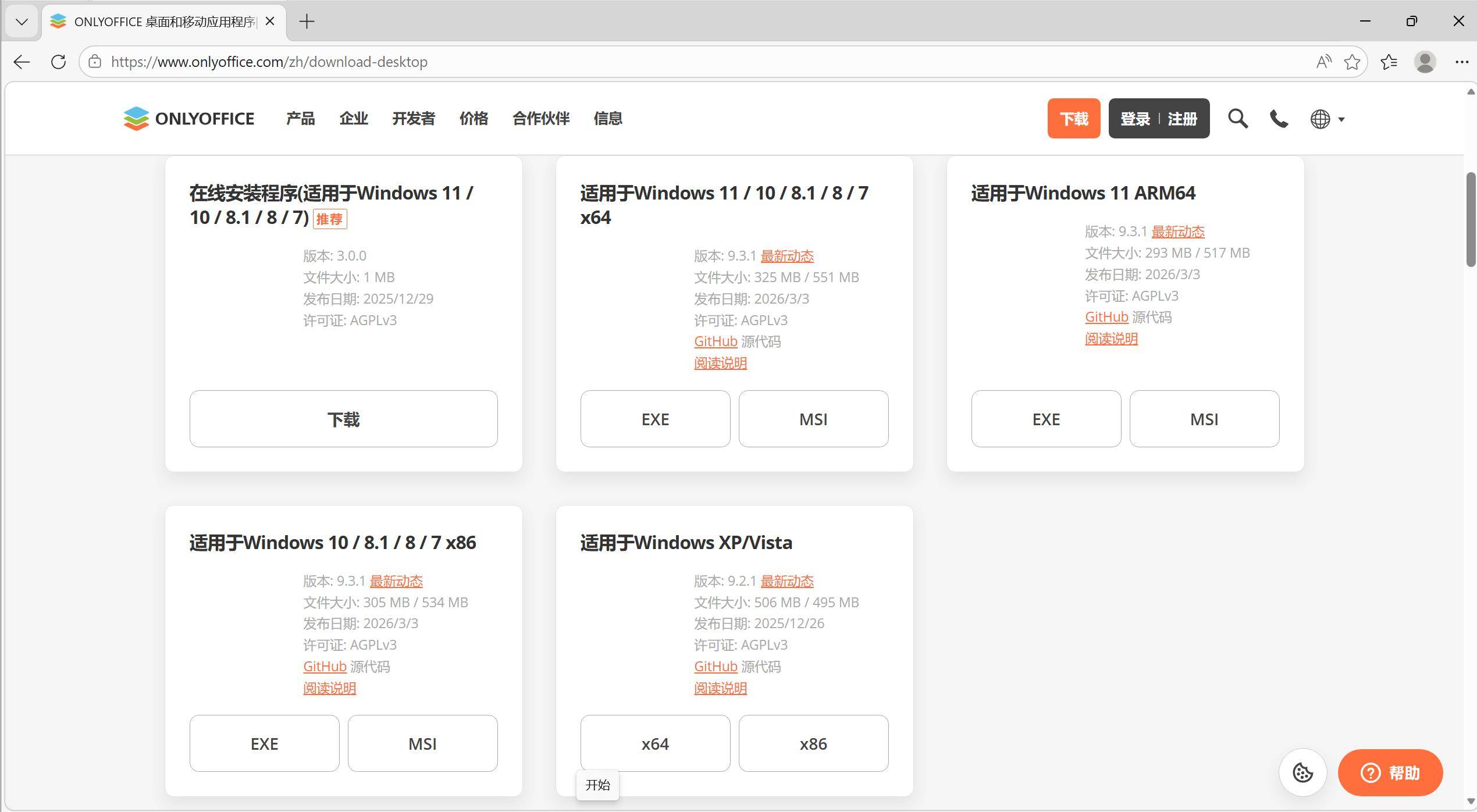Open GitHub link in ARM64 card
Image resolution: width=1477 pixels, height=812 pixels.
tap(1106, 317)
